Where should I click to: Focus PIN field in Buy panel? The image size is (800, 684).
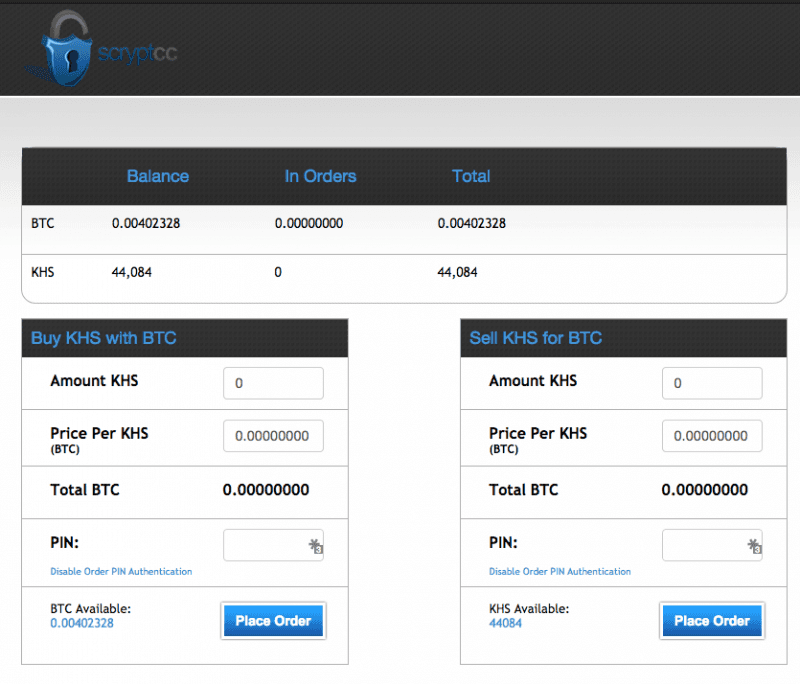[x=273, y=545]
